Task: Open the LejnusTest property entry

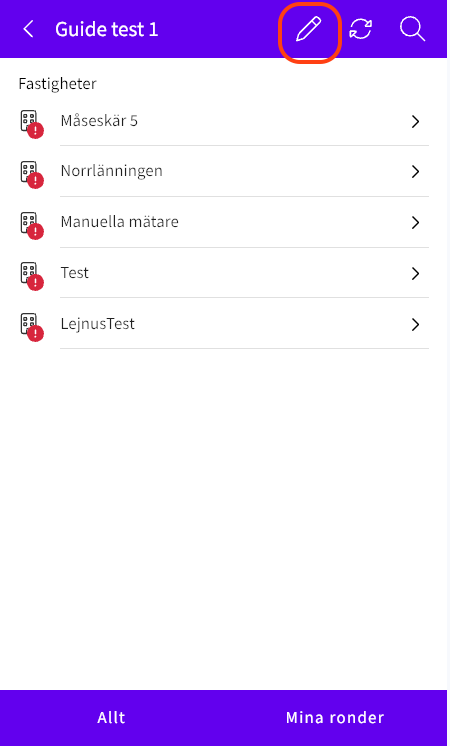Action: click(x=224, y=324)
